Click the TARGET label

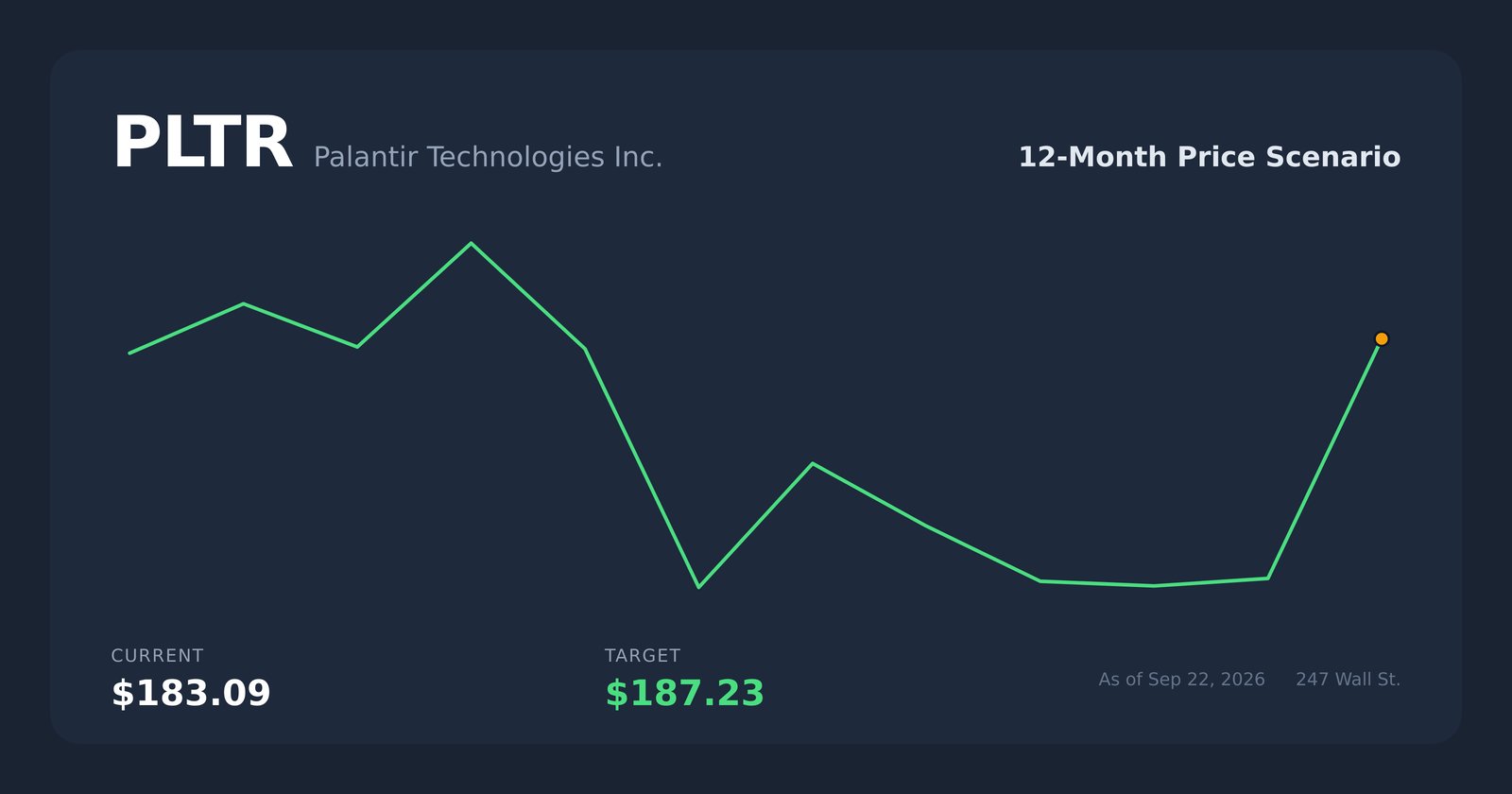(643, 655)
